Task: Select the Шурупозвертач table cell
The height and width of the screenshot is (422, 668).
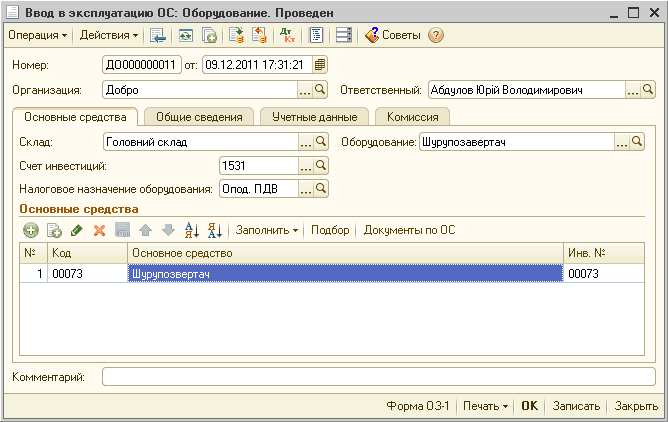Action: tap(346, 273)
